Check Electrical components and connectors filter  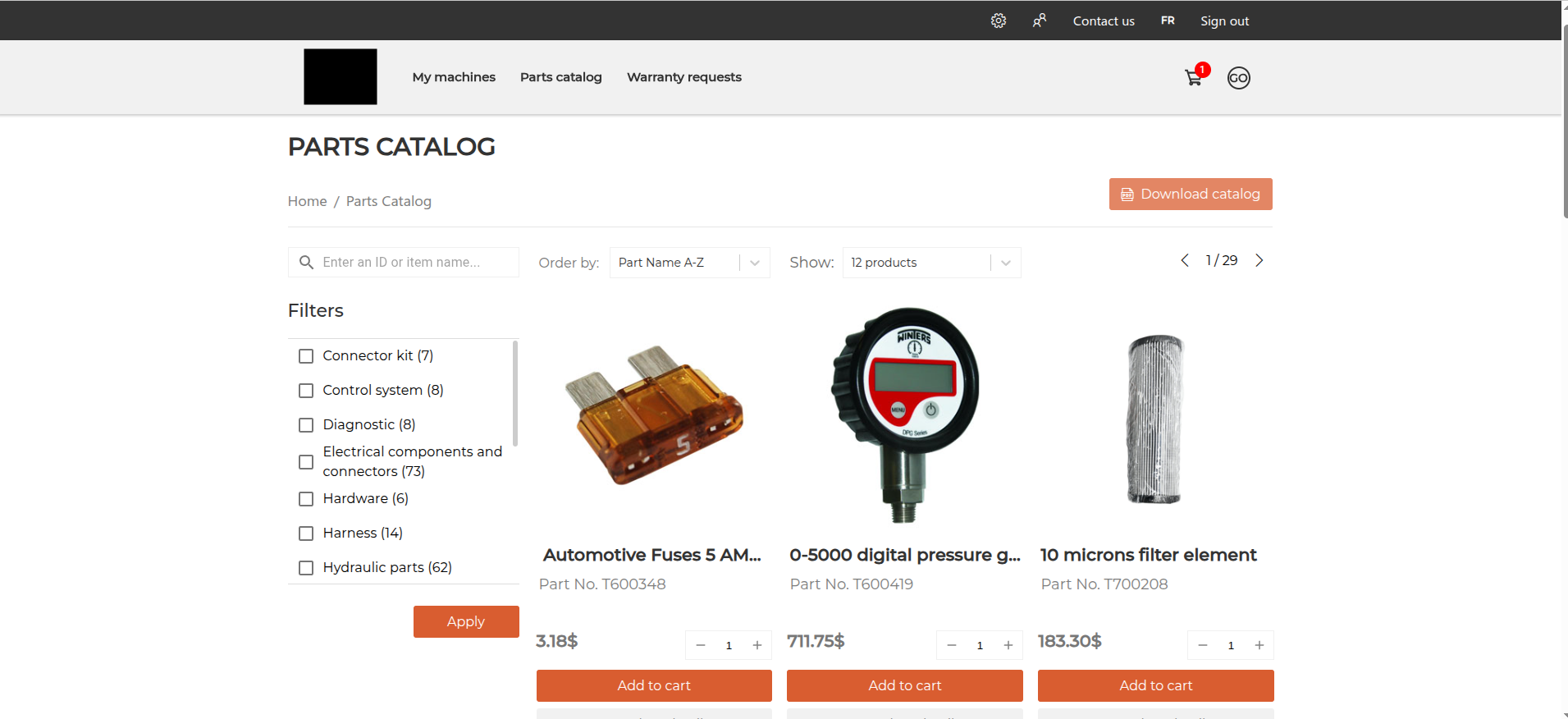point(306,462)
